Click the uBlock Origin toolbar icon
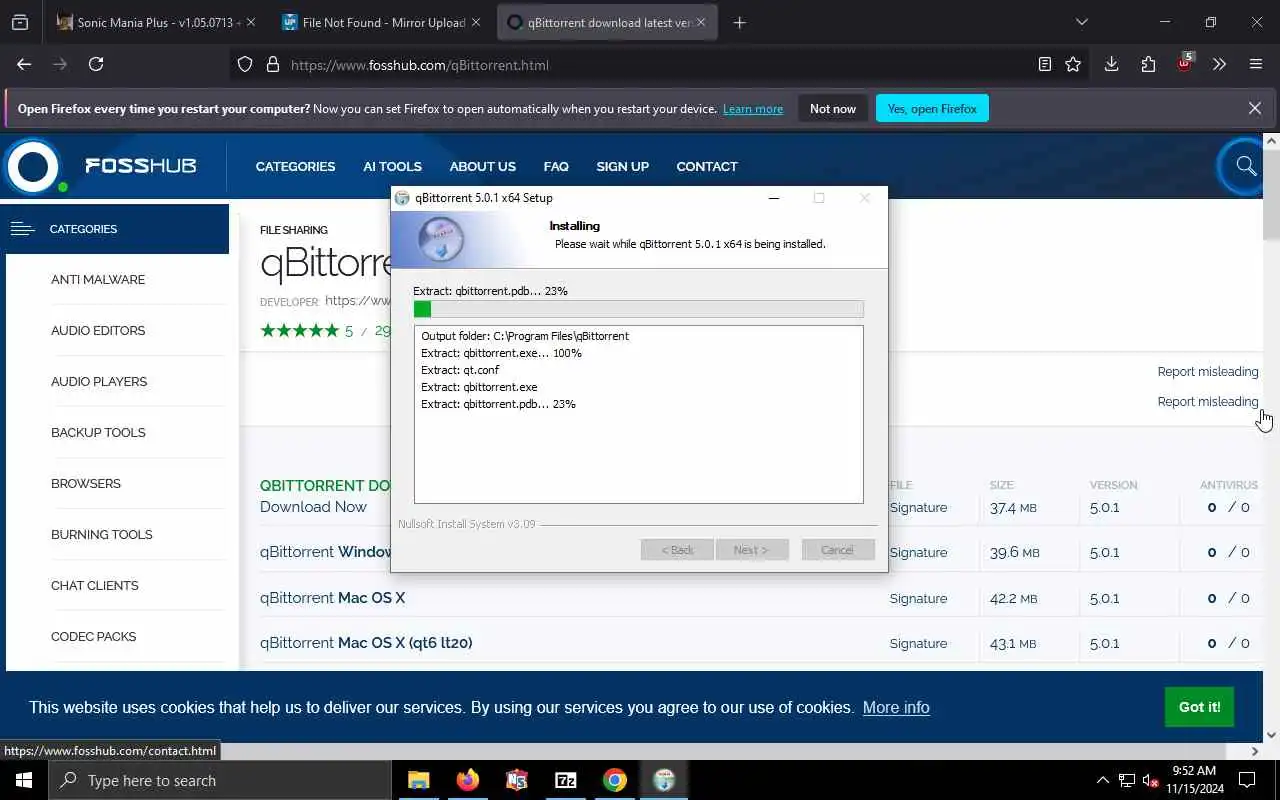The image size is (1280, 800). coord(1184,63)
